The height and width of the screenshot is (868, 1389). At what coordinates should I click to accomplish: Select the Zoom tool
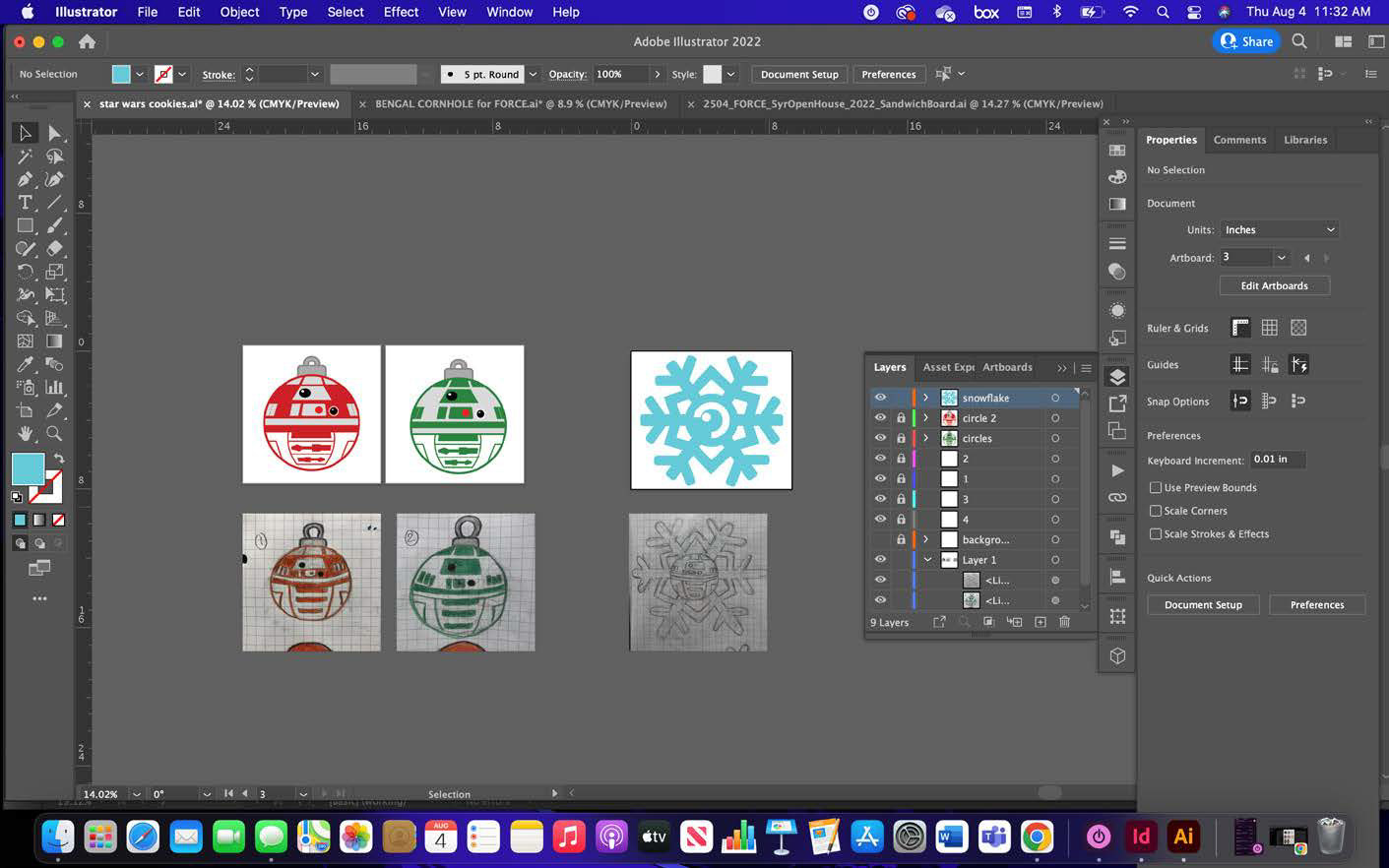pos(55,434)
